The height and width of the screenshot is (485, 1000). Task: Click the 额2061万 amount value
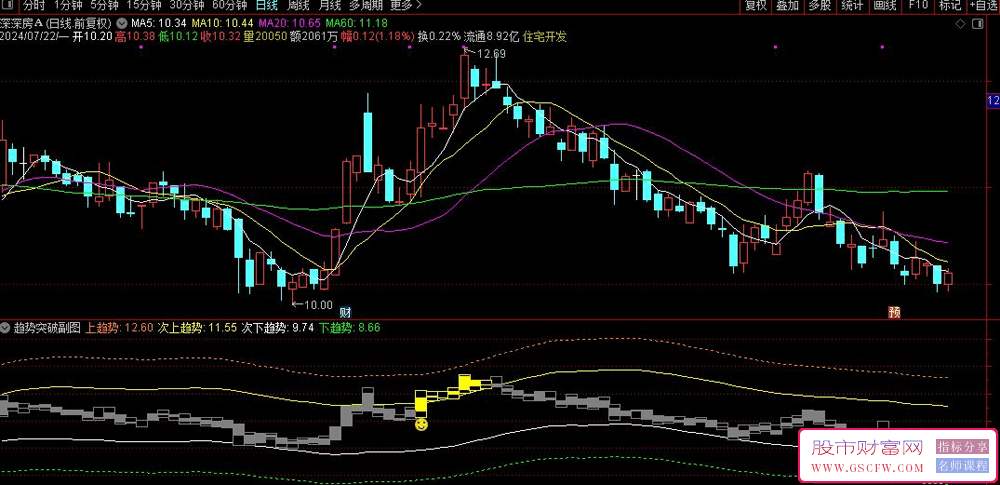pos(314,36)
